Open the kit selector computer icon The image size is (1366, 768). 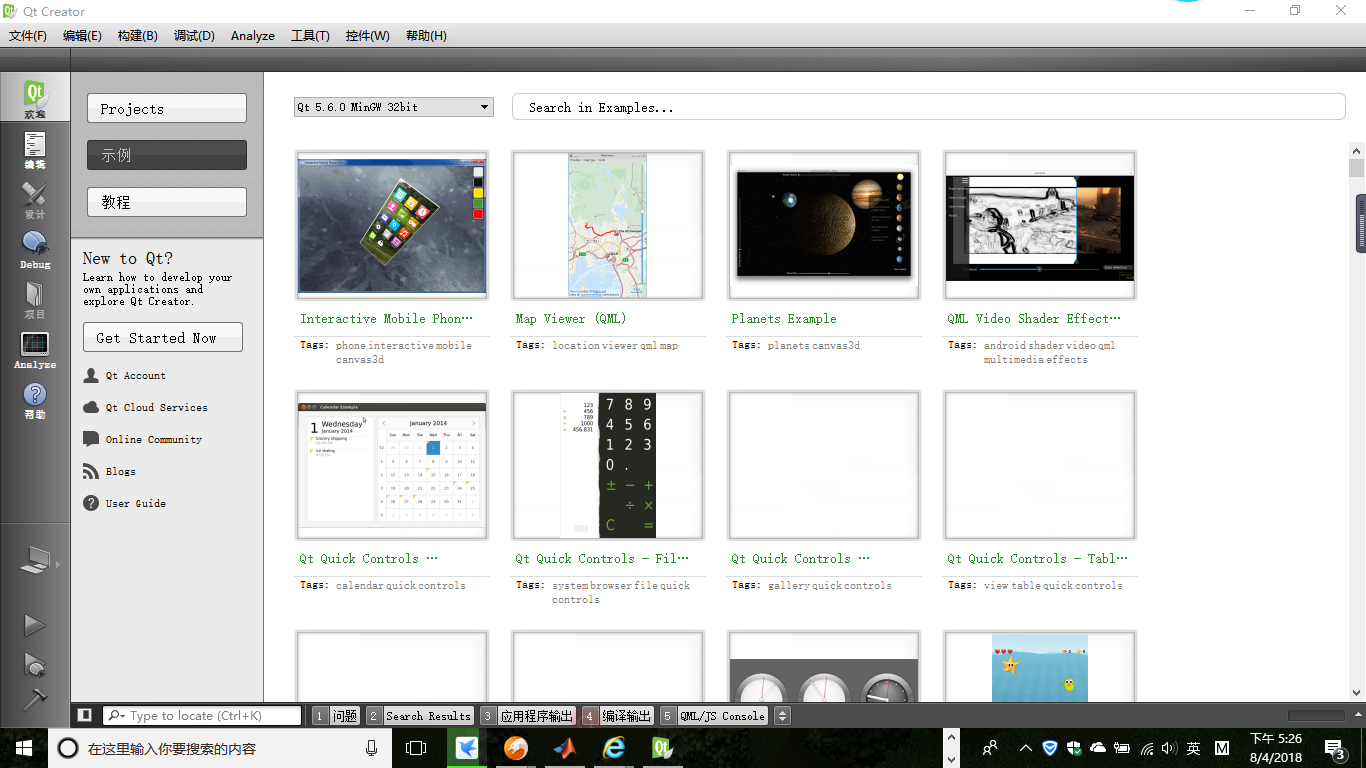[35, 561]
